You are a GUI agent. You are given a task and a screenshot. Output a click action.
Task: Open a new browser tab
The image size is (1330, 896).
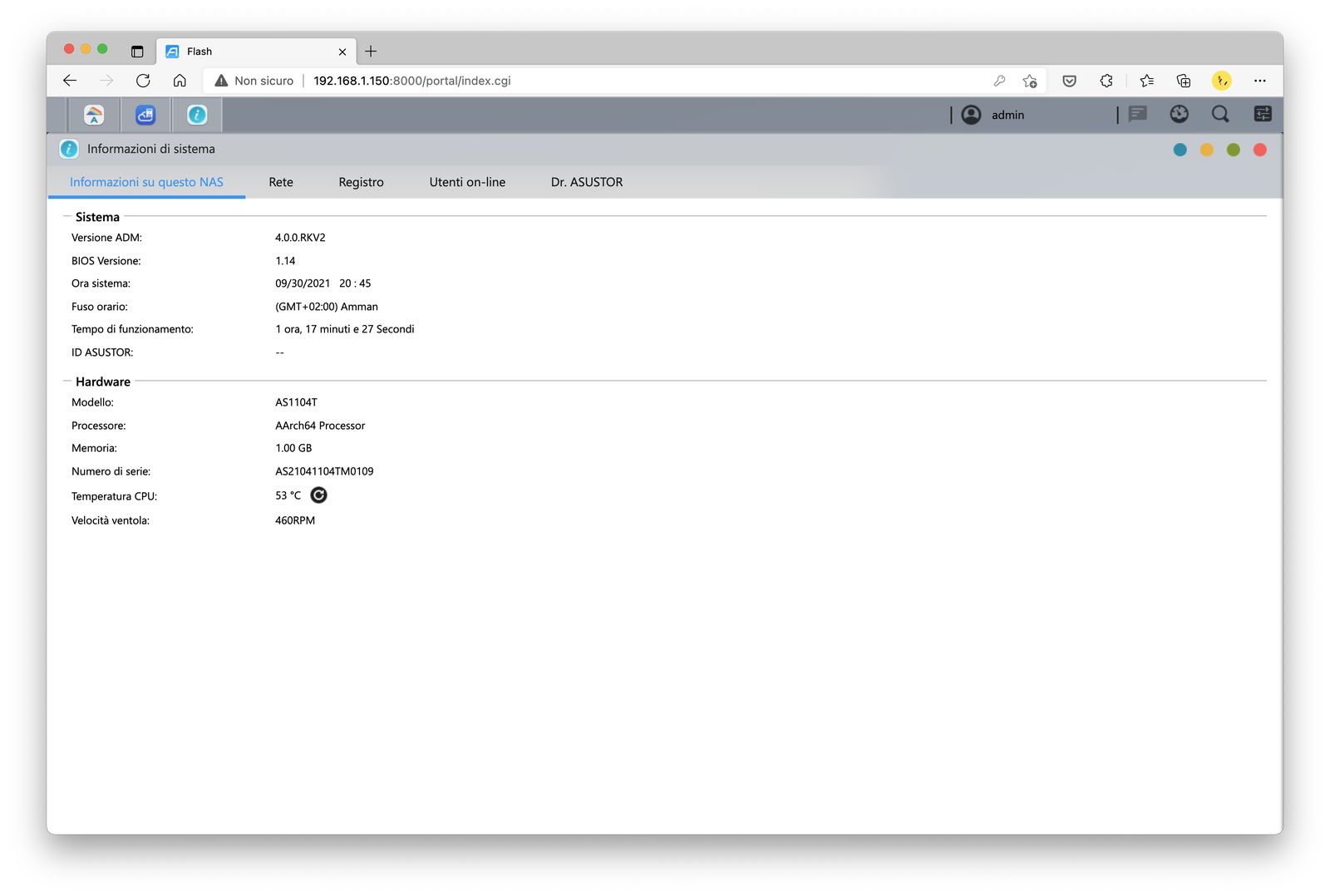(371, 52)
